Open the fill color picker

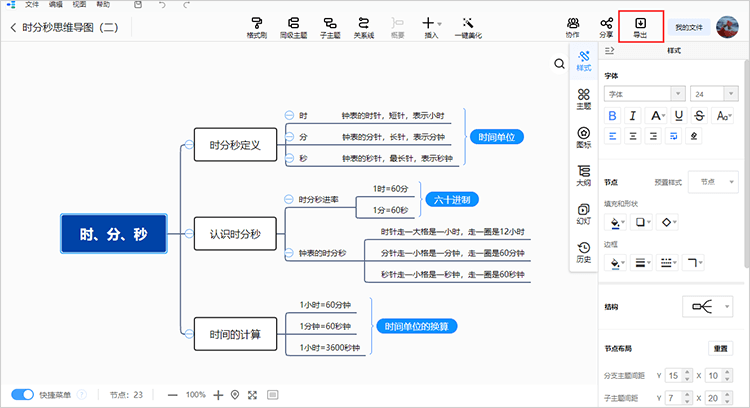click(x=618, y=222)
